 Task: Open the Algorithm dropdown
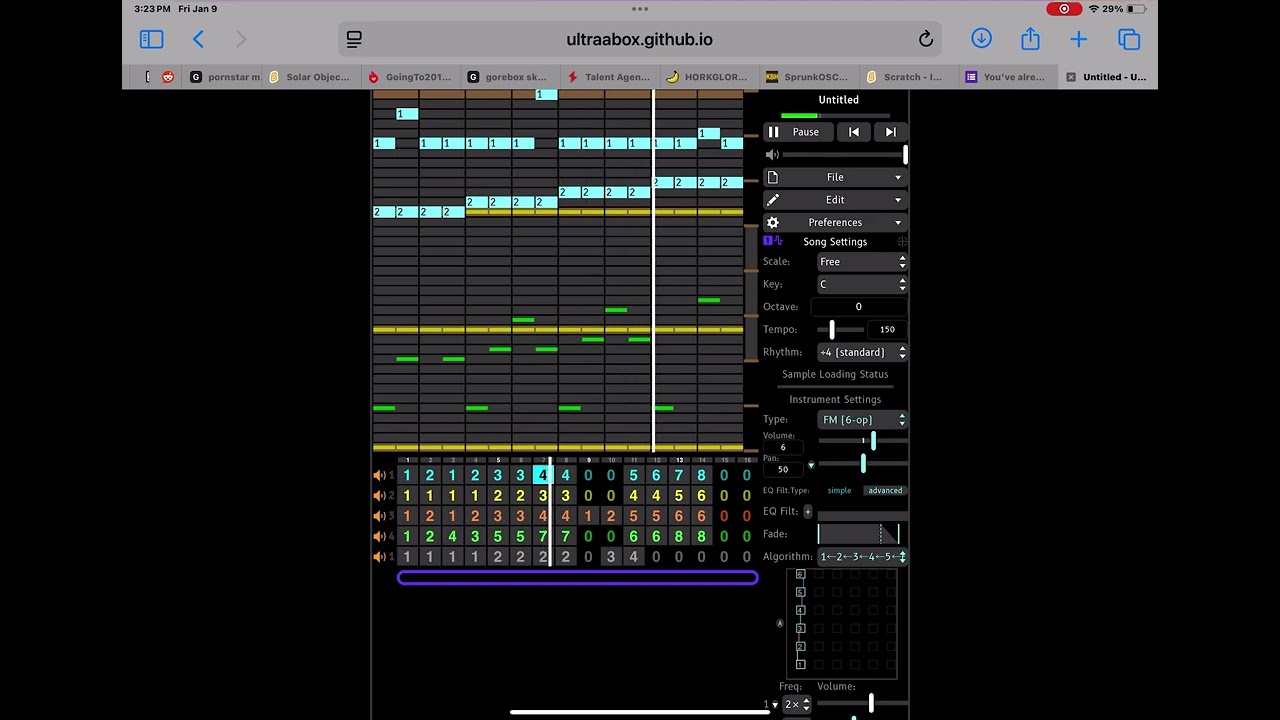click(x=862, y=557)
